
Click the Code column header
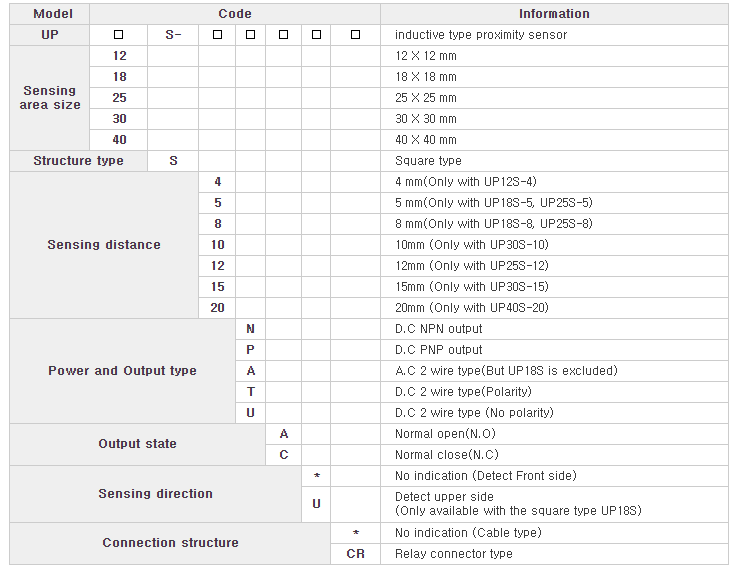click(x=235, y=14)
